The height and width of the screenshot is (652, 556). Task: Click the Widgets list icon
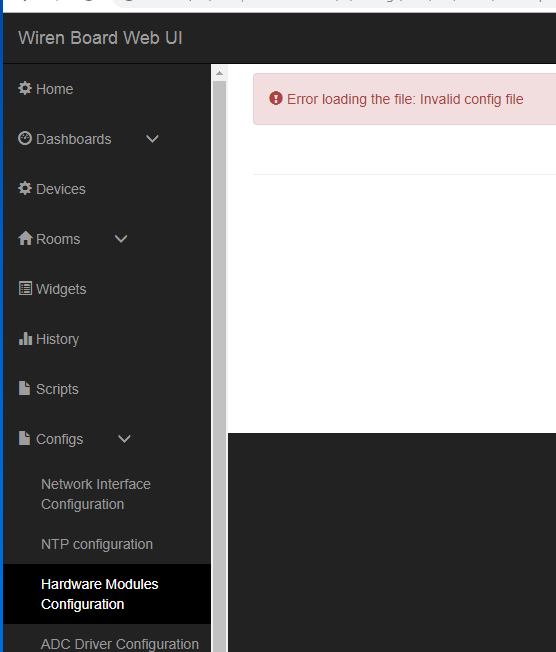tap(25, 288)
